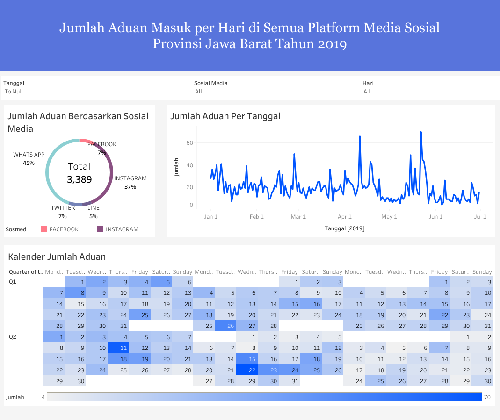Click calendar cell 16 in Q1's second month block

(x=311, y=304)
